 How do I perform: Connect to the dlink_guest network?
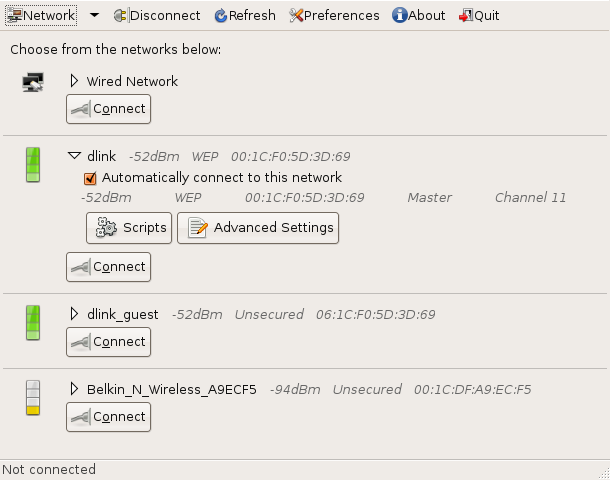coord(108,342)
